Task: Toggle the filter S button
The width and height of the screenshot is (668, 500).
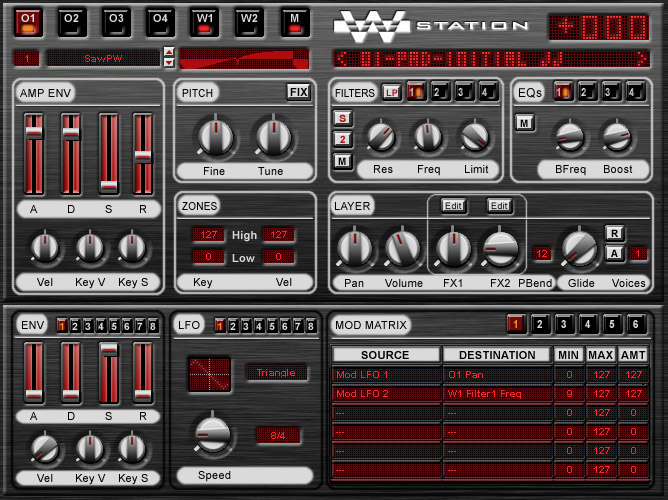Action: 343,118
